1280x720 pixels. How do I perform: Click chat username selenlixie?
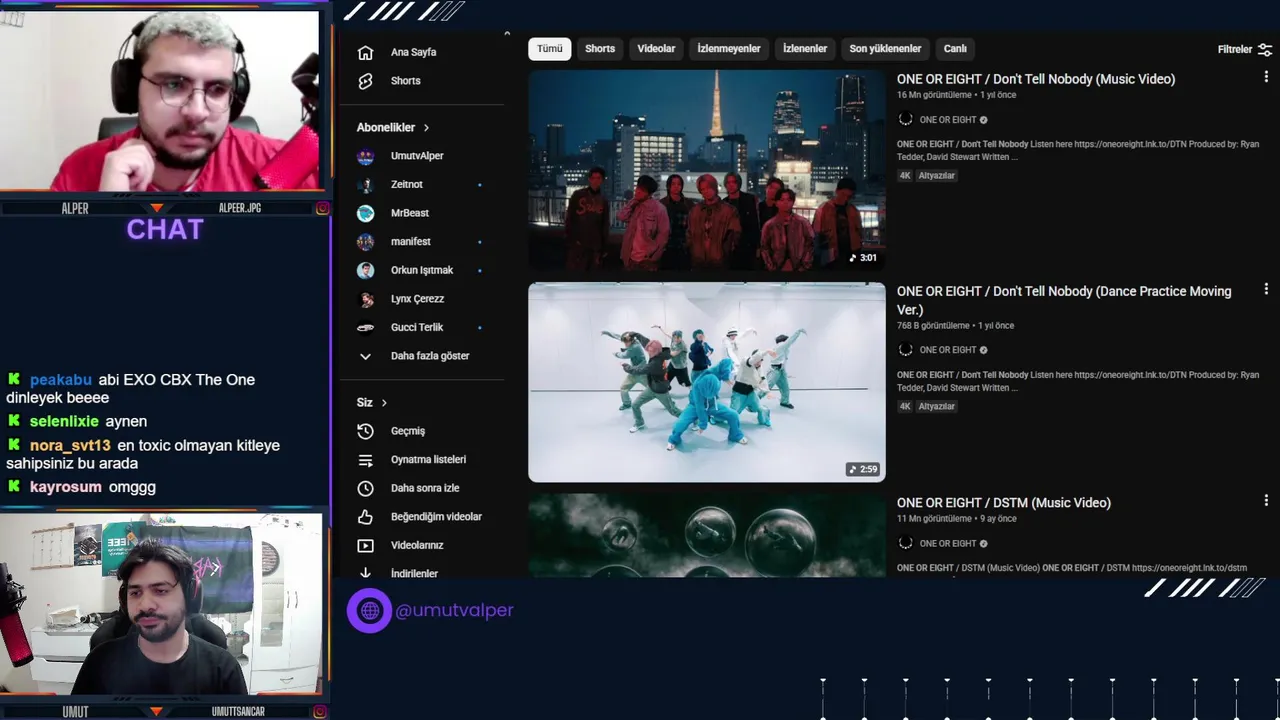click(x=64, y=422)
